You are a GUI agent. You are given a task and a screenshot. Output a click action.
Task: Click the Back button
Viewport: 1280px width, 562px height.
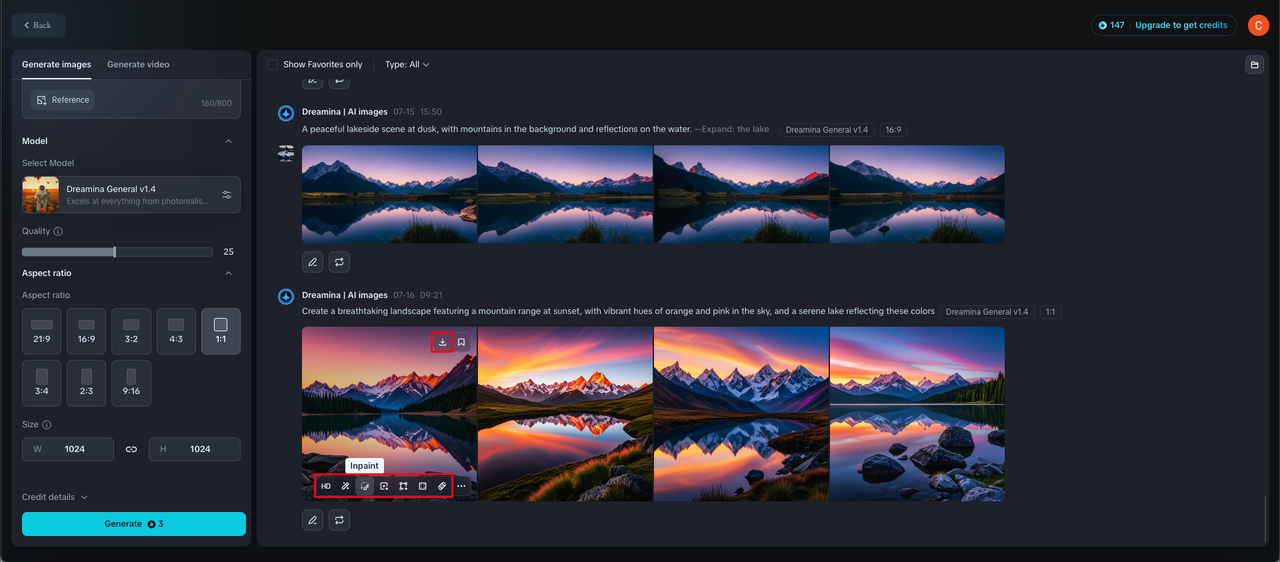click(x=38, y=25)
